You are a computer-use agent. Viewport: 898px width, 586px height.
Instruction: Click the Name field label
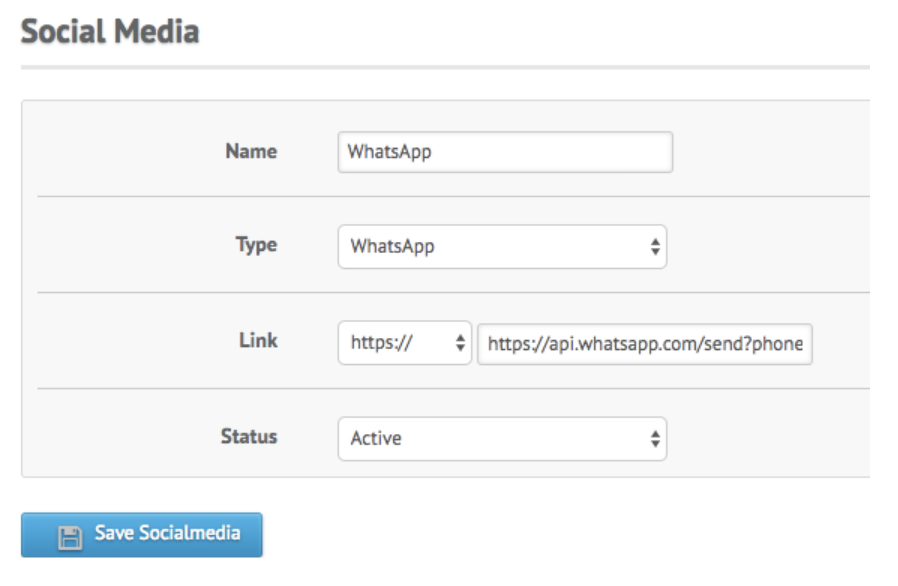tap(251, 151)
